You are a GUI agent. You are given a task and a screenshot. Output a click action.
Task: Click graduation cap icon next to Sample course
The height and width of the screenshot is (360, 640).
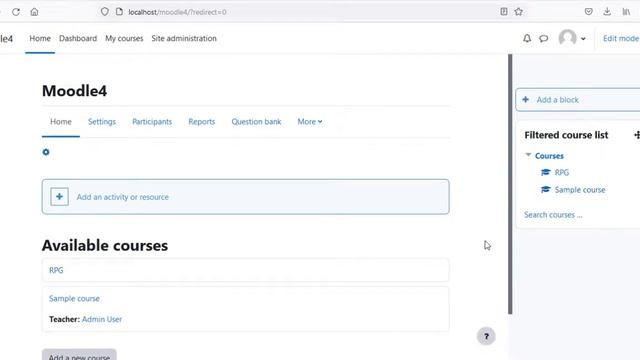pos(546,189)
